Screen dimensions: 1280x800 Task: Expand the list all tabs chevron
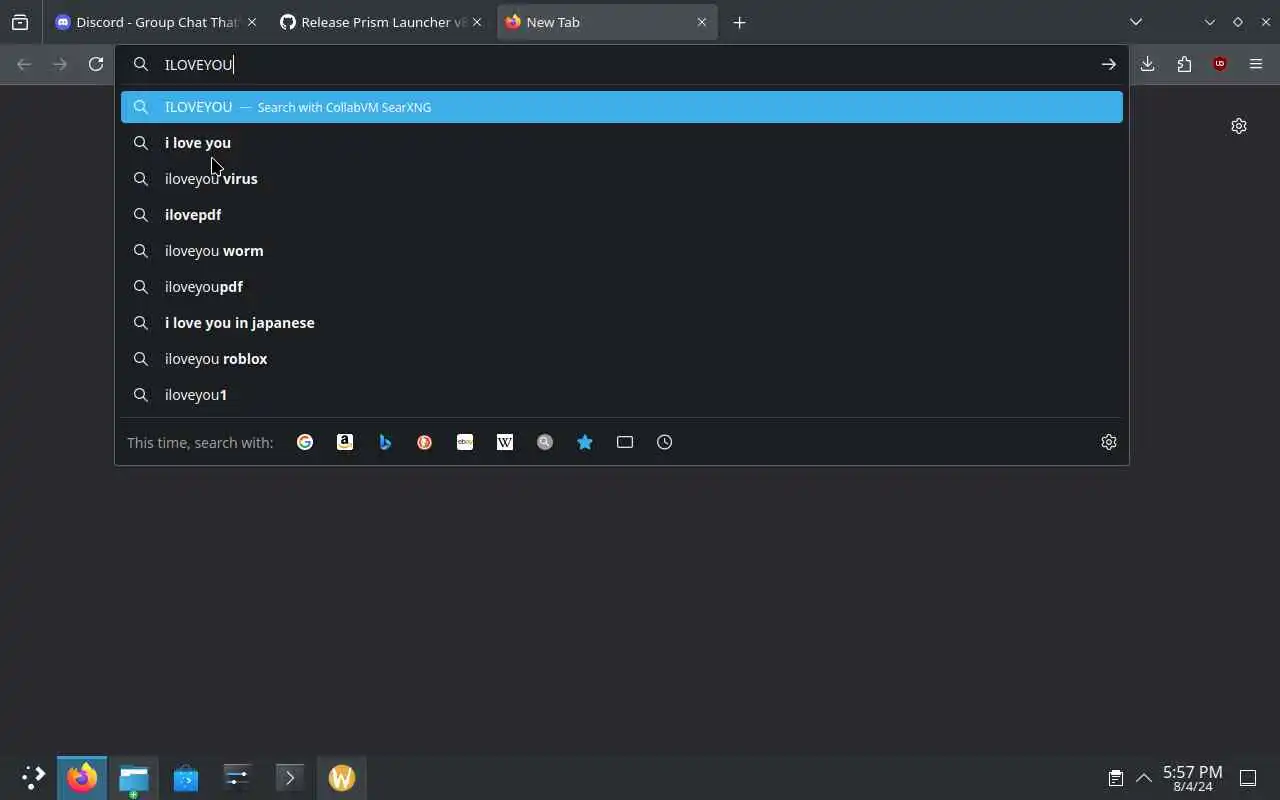click(x=1136, y=22)
